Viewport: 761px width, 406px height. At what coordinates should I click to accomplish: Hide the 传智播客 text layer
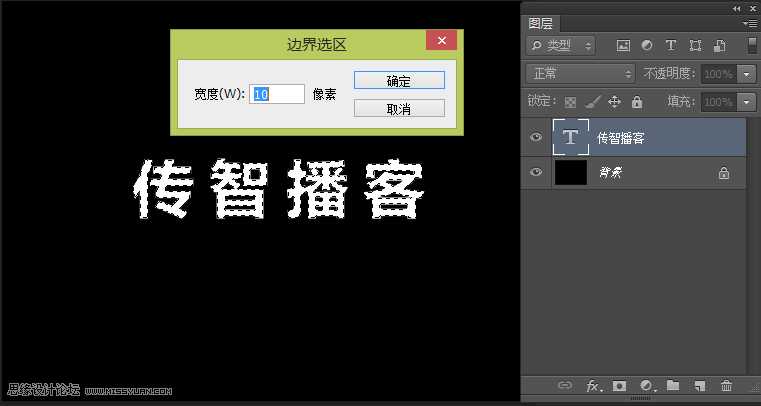[x=536, y=137]
